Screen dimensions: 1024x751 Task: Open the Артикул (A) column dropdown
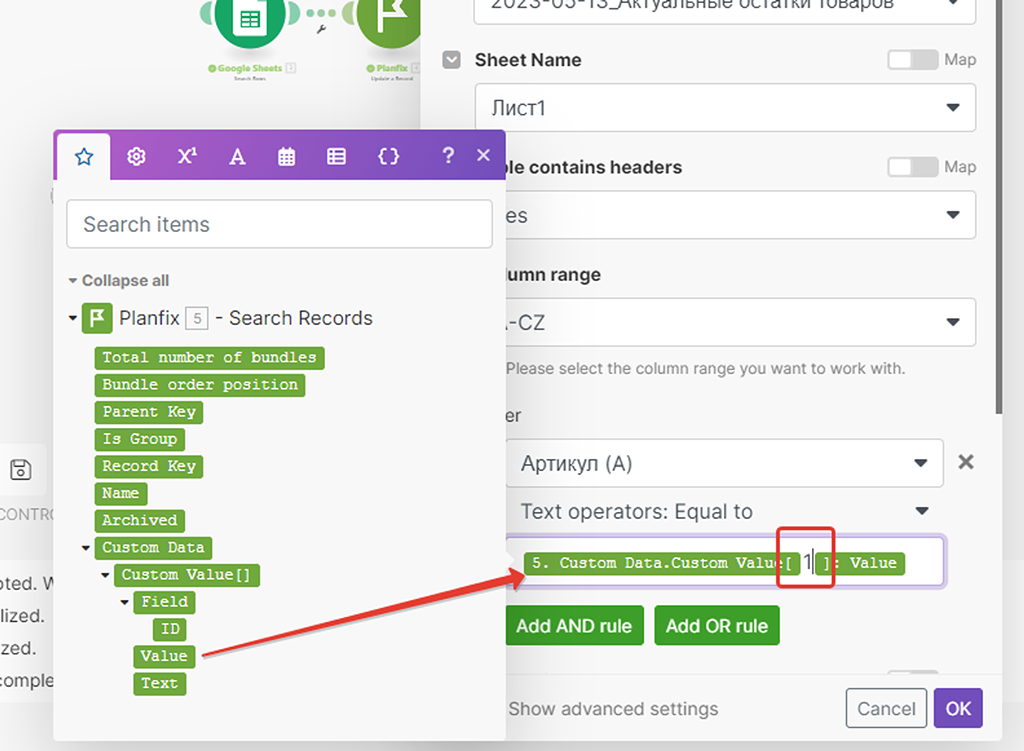[x=724, y=463]
